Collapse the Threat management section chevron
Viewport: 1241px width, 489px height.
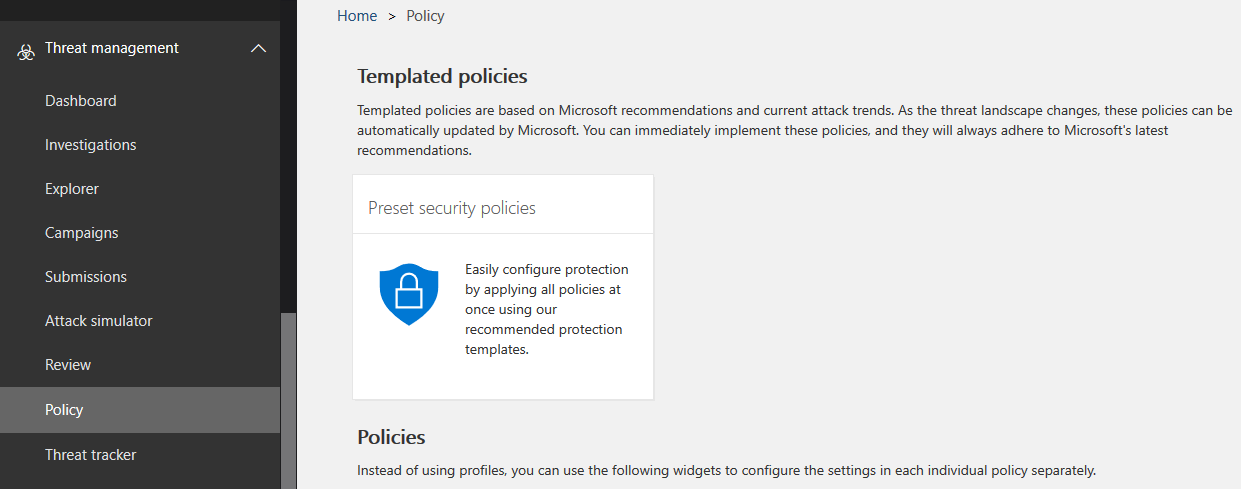click(x=258, y=48)
